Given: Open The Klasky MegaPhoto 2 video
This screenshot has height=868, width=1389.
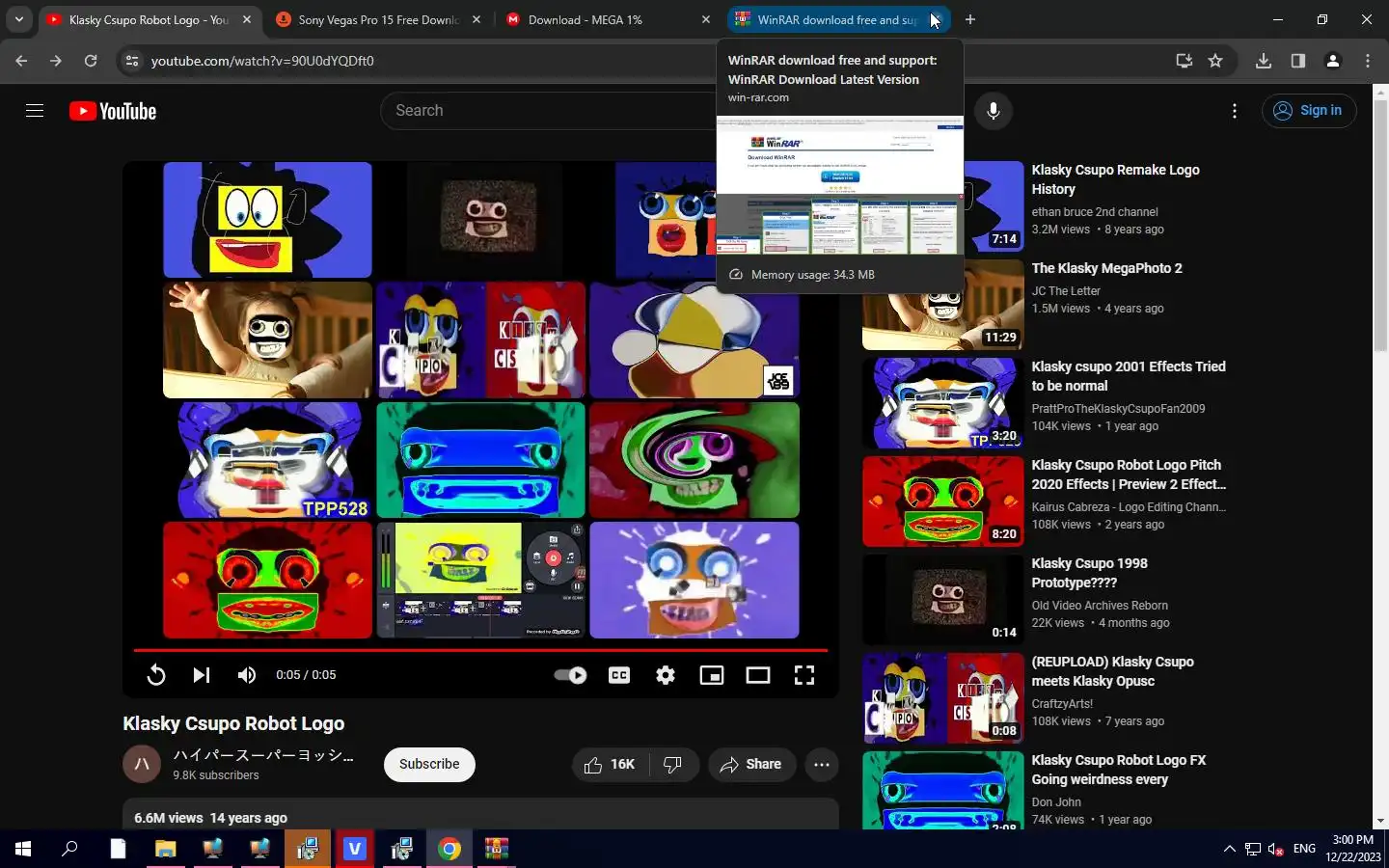Looking at the screenshot, I should 1106,268.
